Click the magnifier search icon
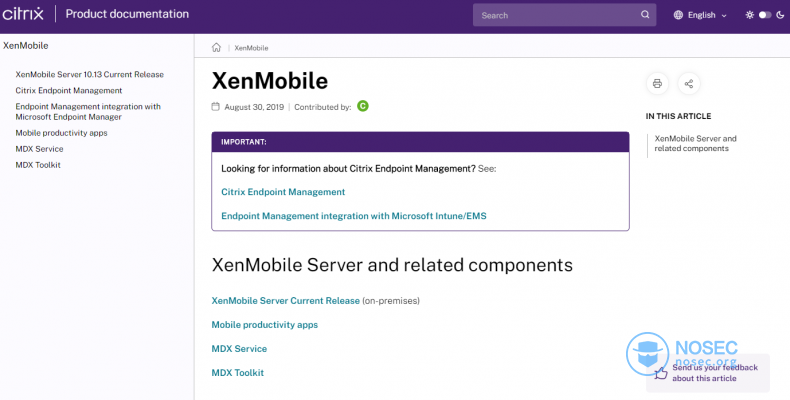 [x=645, y=15]
